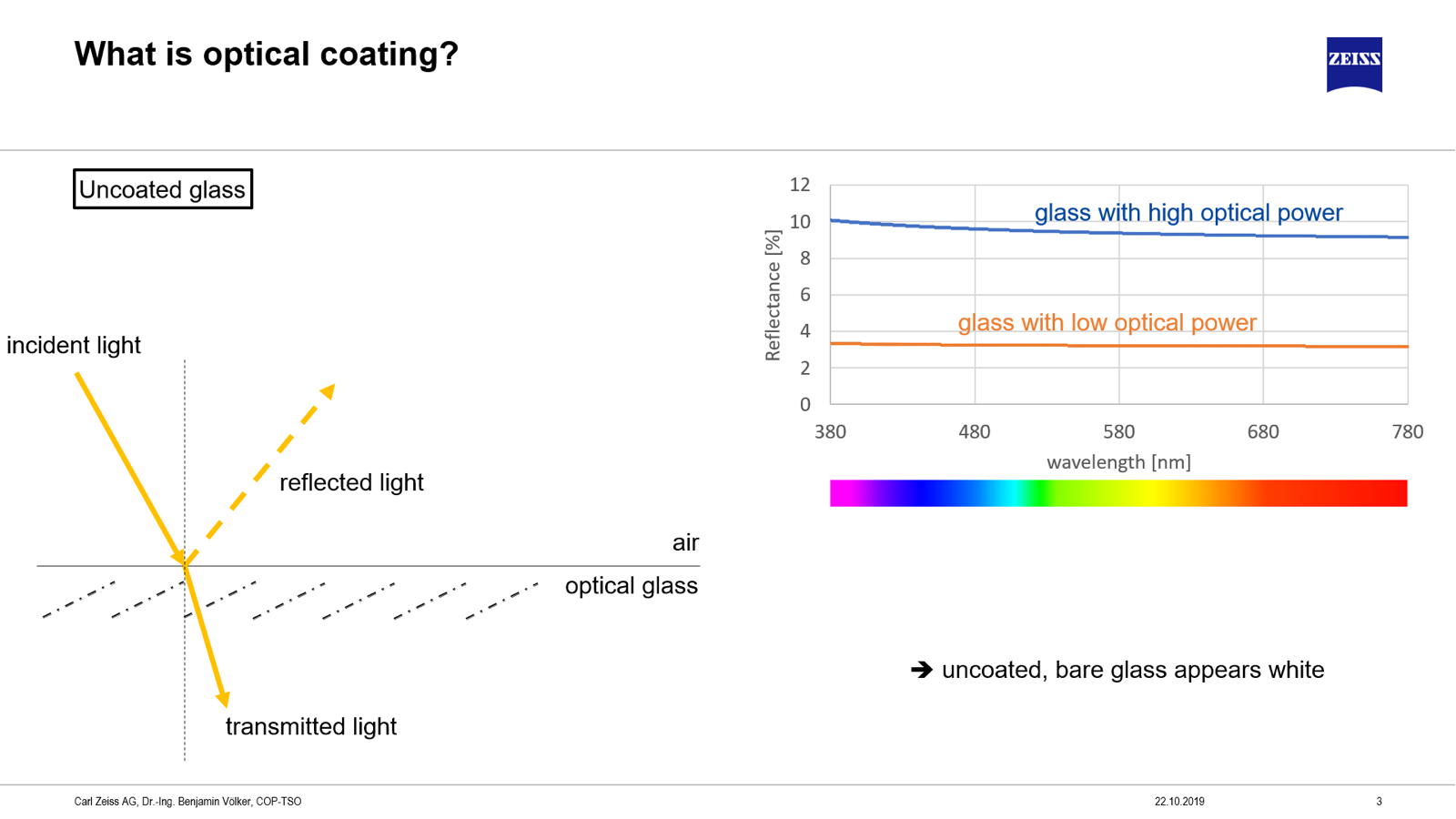Click the slide title 'What is optical coating?'
Screen dimensions: 1456x819
(267, 54)
